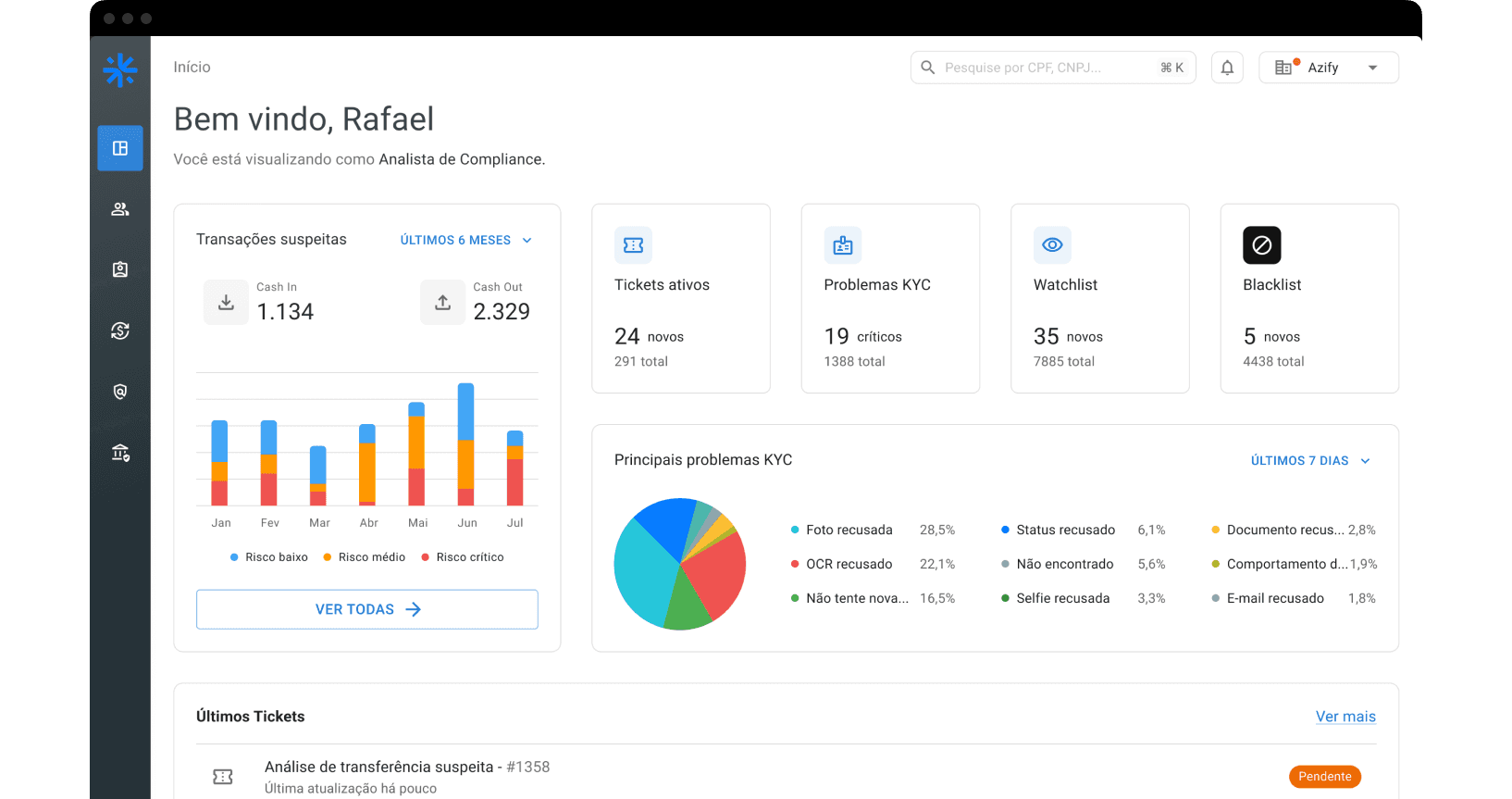Click the Cash Out upload icon
The height and width of the screenshot is (799, 1512).
tap(443, 302)
